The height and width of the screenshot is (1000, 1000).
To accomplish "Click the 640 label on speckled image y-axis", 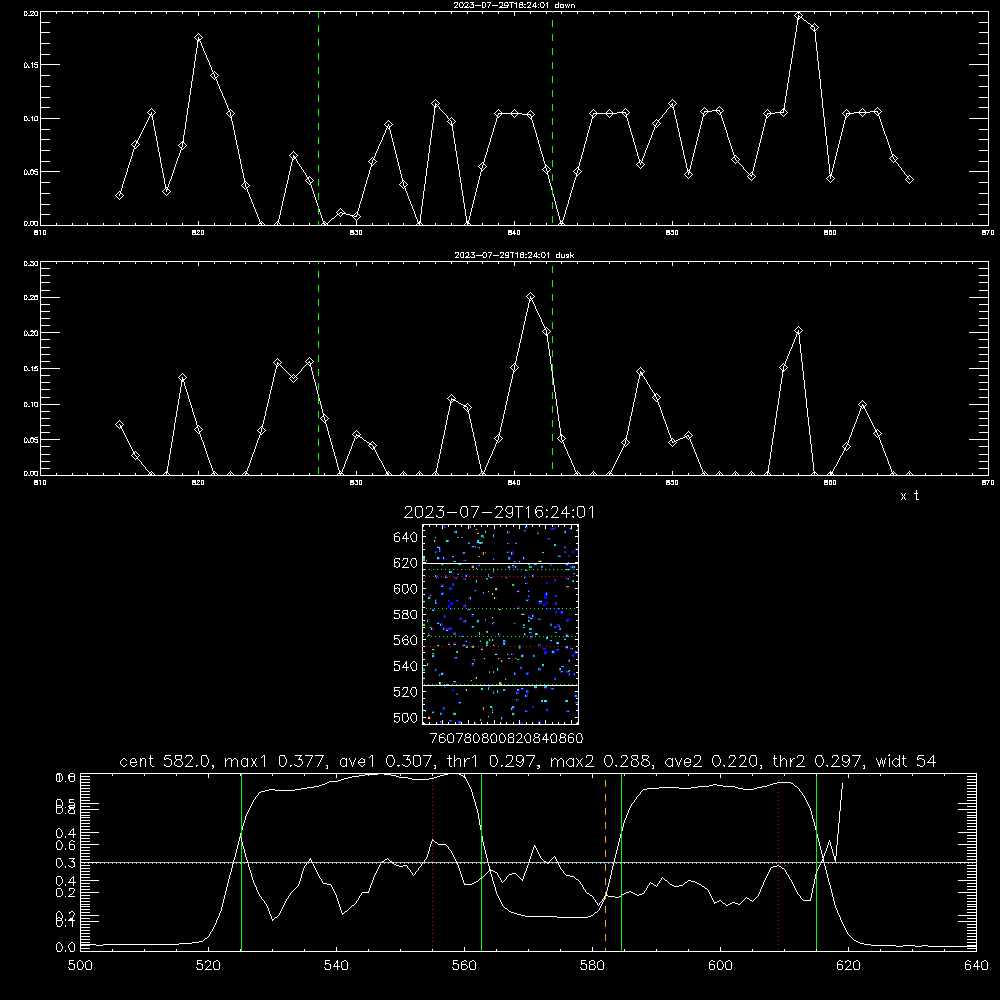I will [406, 538].
